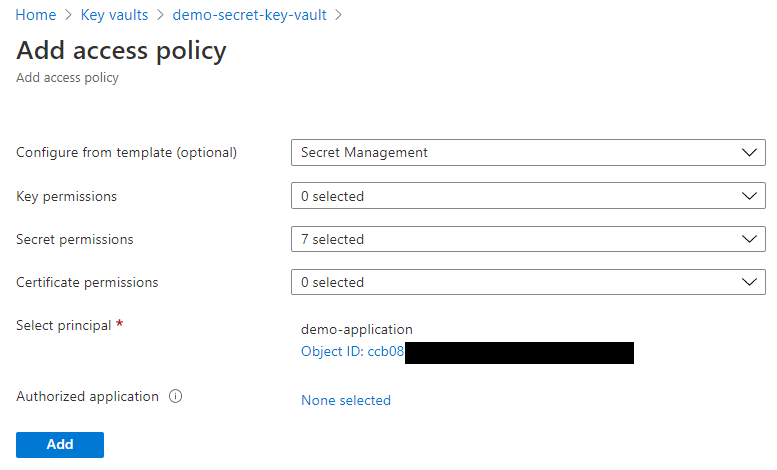Click the Select principal label
The image size is (777, 470).
[63, 325]
